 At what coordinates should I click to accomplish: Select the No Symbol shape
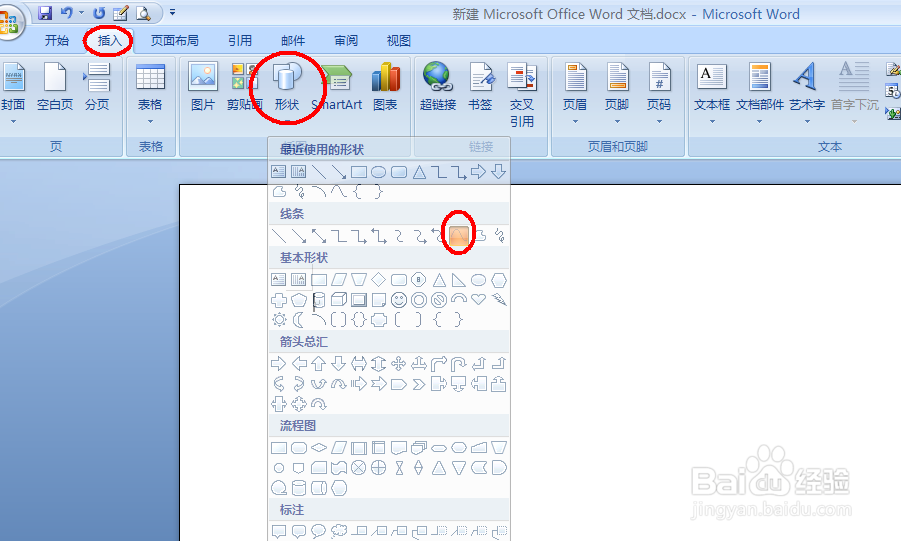pyautogui.click(x=438, y=300)
